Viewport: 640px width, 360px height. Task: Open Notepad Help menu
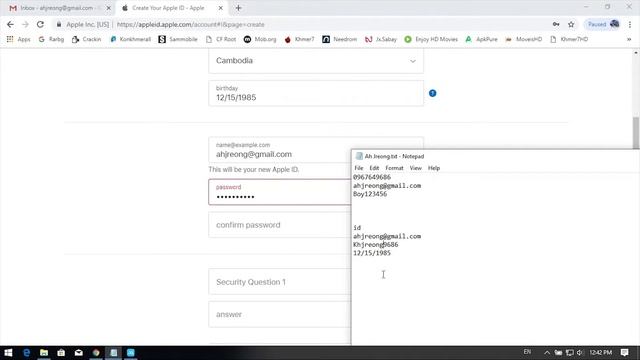click(x=434, y=168)
